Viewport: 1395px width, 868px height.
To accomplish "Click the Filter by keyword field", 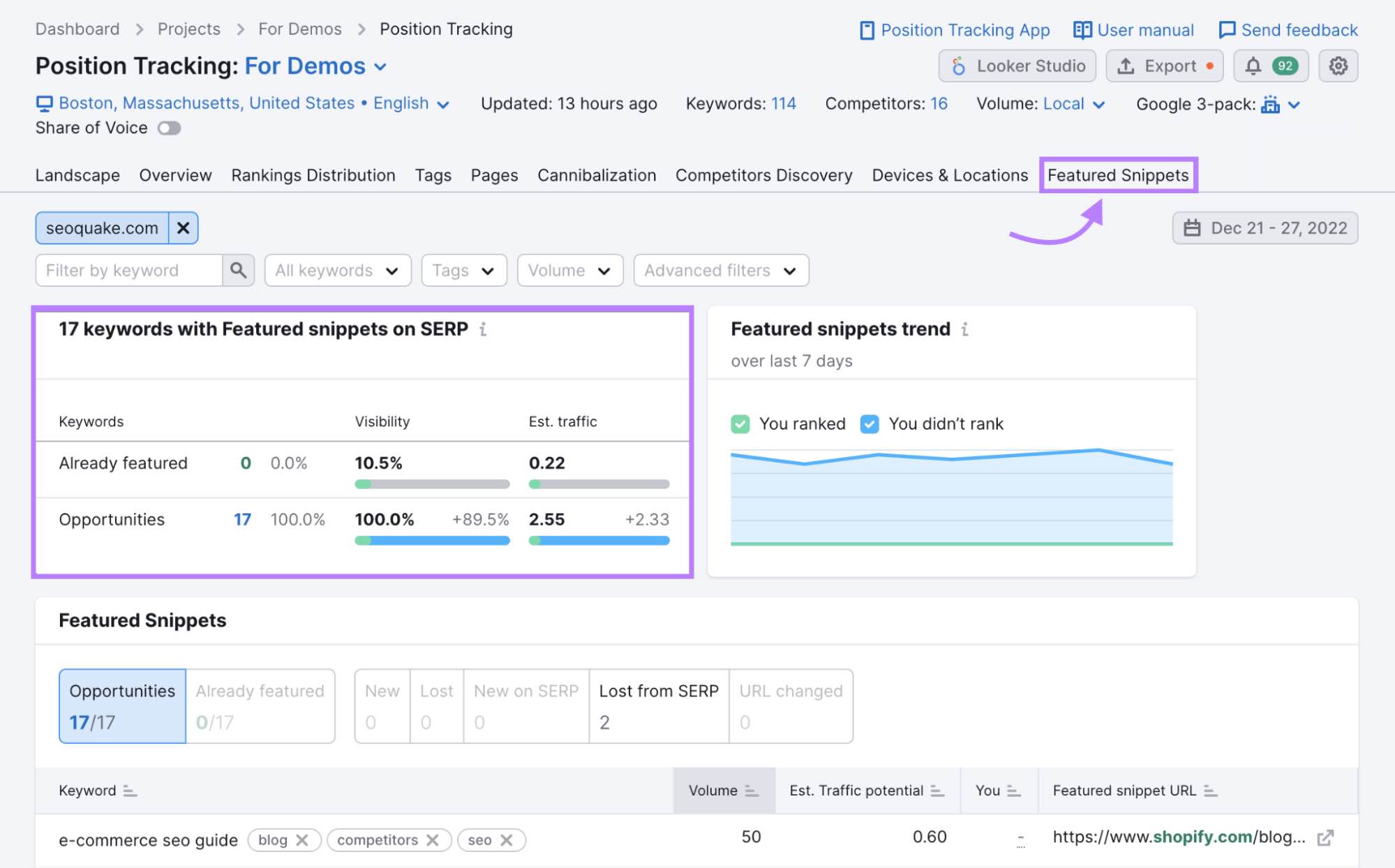I will click(129, 271).
